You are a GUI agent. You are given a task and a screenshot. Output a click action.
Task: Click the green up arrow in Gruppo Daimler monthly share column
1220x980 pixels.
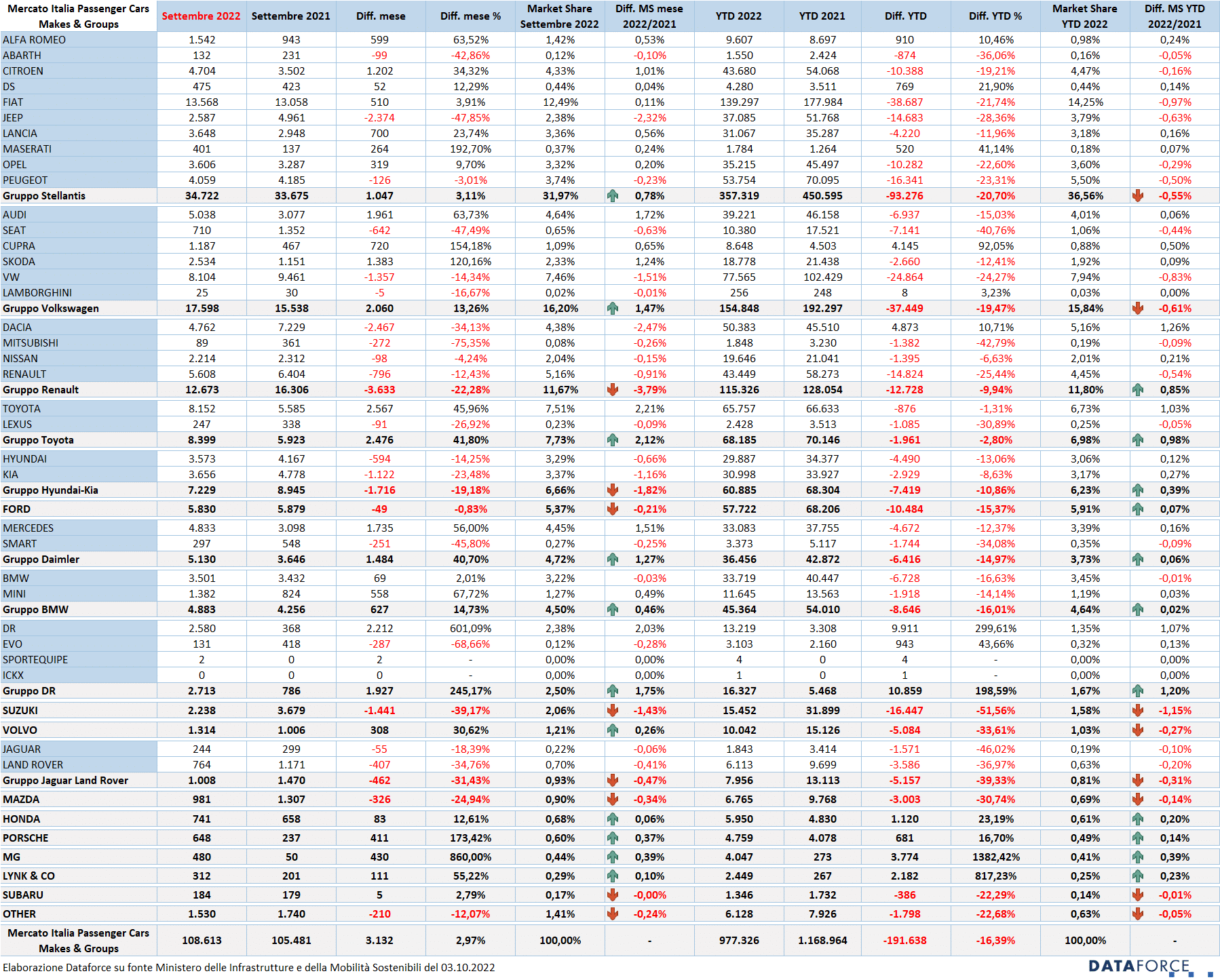point(613,560)
